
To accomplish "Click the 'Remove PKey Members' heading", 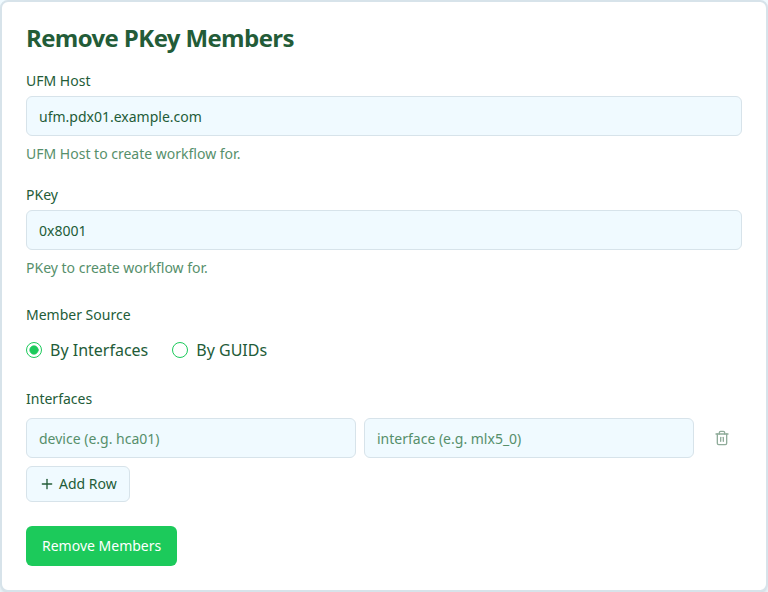I will [160, 39].
